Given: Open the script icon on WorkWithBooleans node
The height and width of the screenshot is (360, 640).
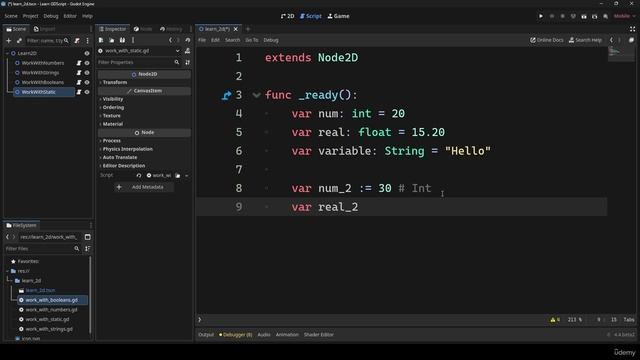Looking at the screenshot, I should click(x=79, y=82).
